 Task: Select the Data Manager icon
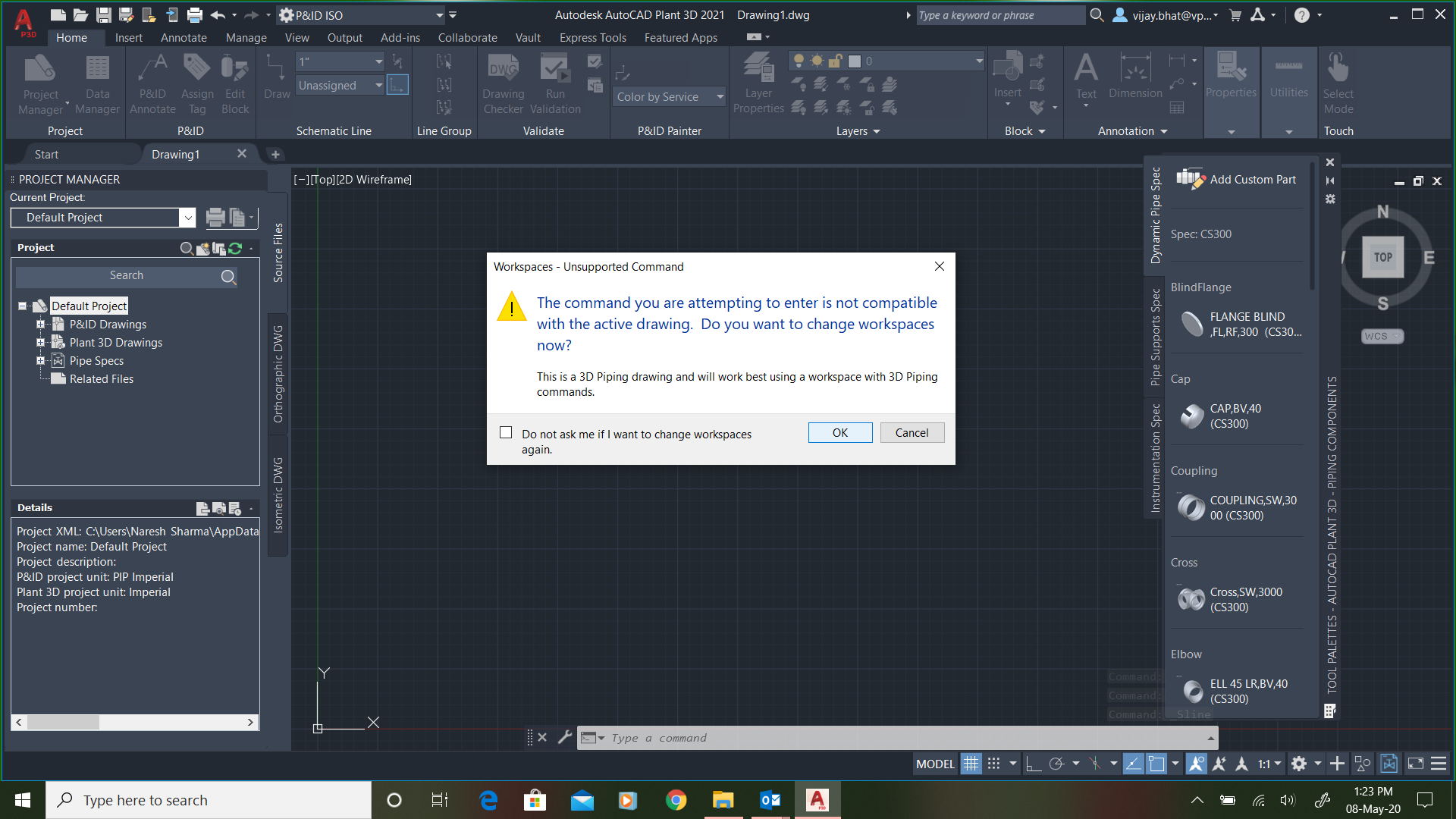pos(97,83)
